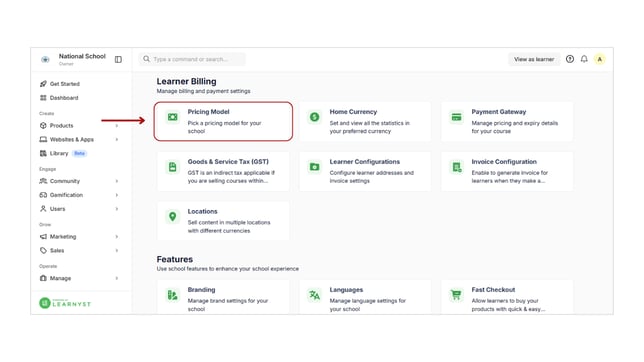This screenshot has width=644, height=362.
Task: Click the Branding card icon
Action: (x=172, y=295)
